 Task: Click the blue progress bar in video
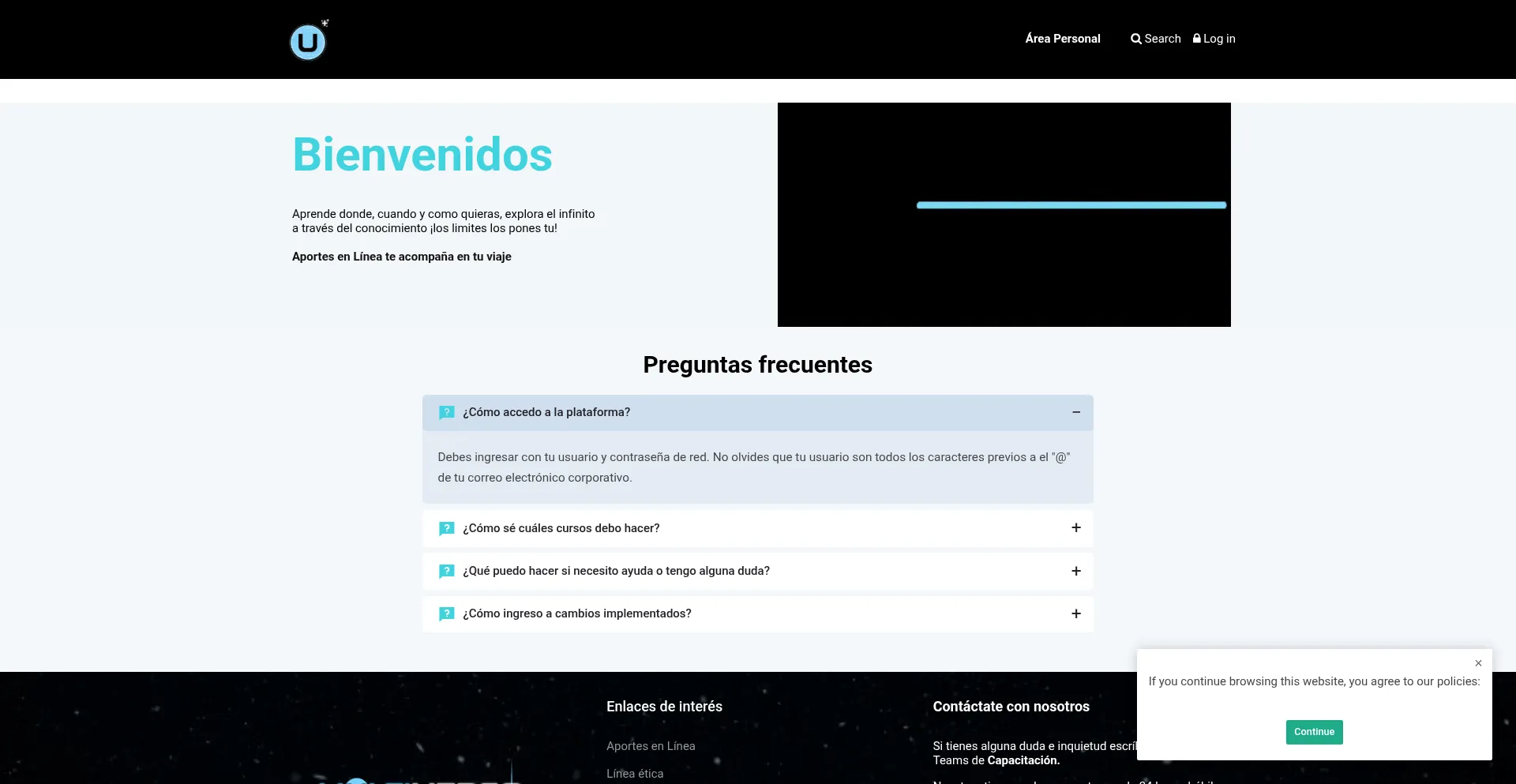[x=1071, y=205]
